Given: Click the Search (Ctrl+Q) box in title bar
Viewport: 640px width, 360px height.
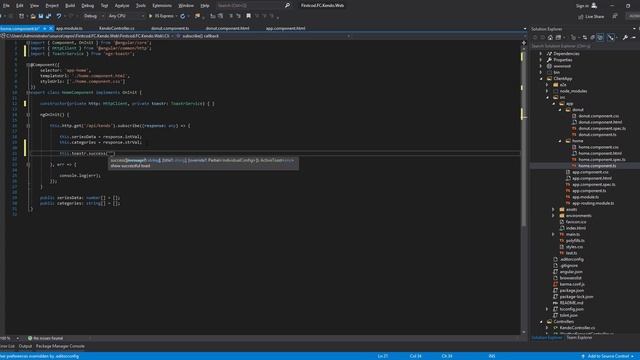Looking at the screenshot, I should [249, 5].
